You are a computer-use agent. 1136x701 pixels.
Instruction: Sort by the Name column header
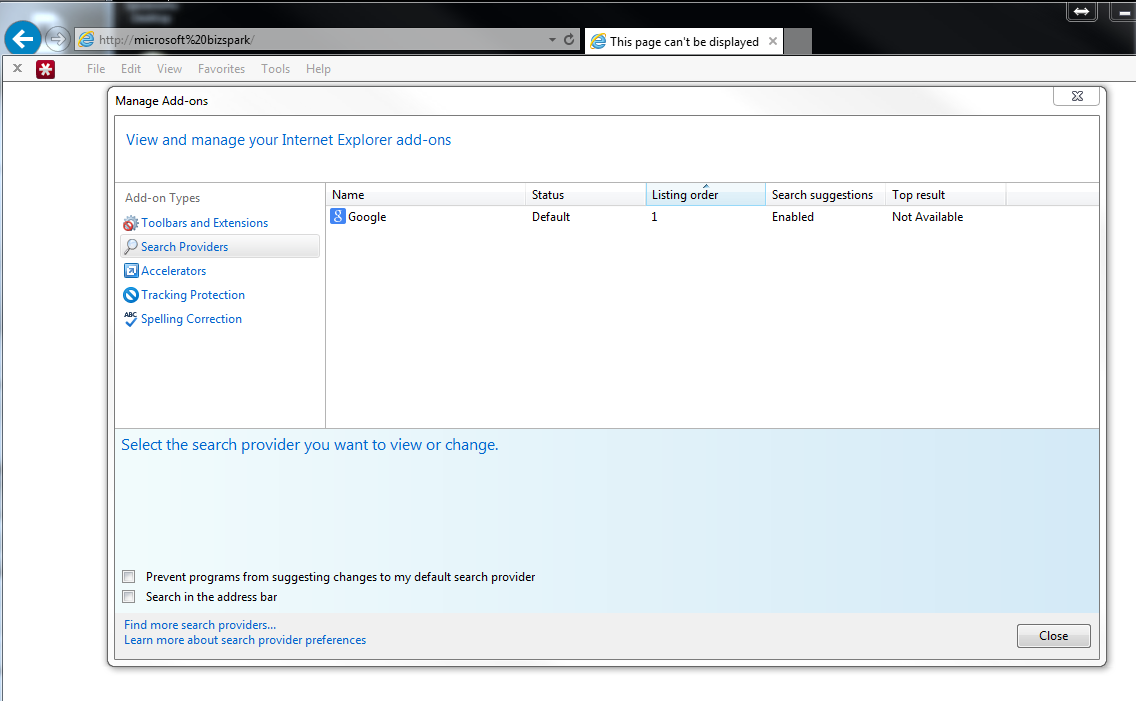(x=426, y=195)
